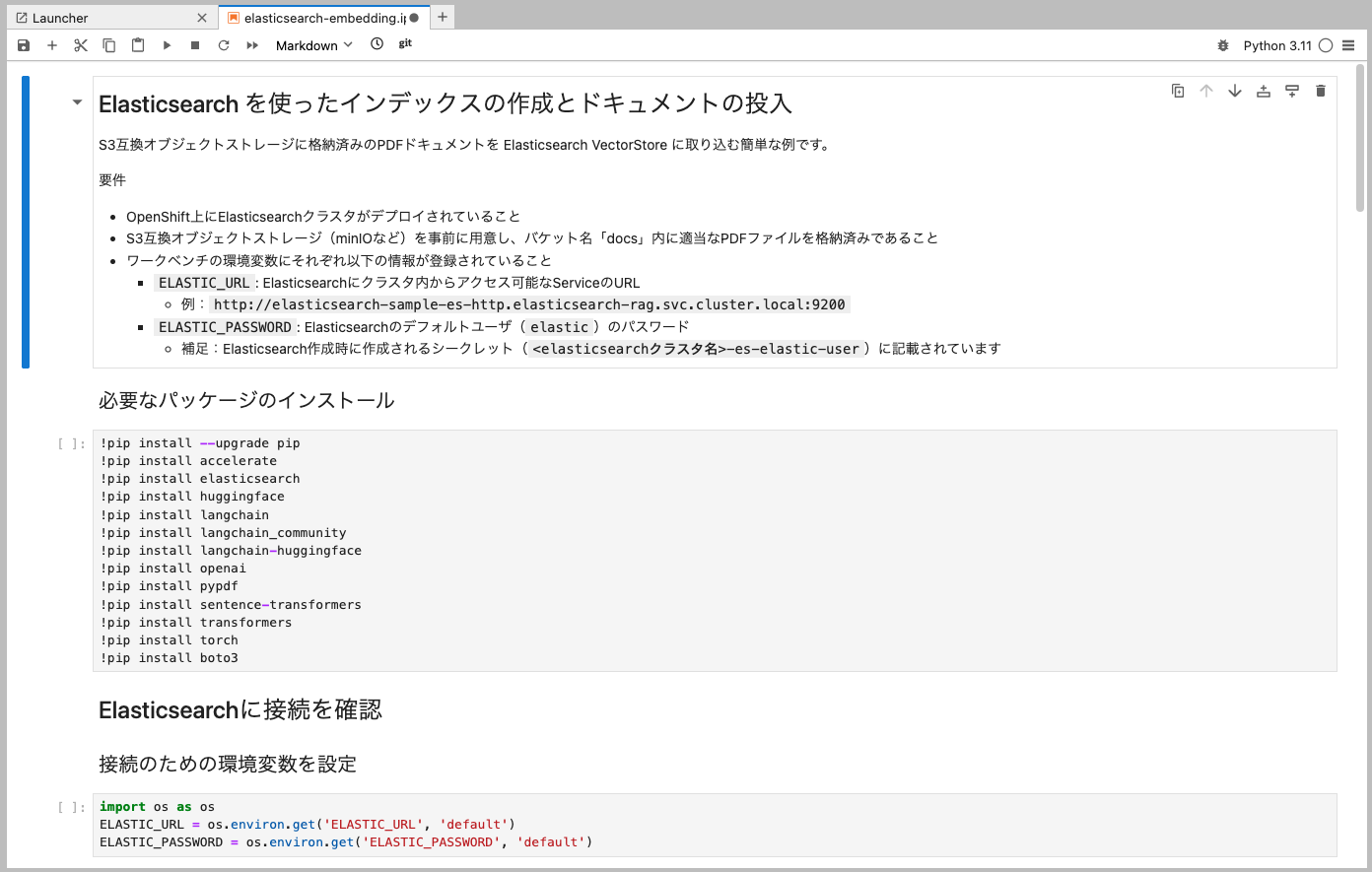
Task: Click the main Elasticsearch title heading
Action: pyautogui.click(x=446, y=103)
